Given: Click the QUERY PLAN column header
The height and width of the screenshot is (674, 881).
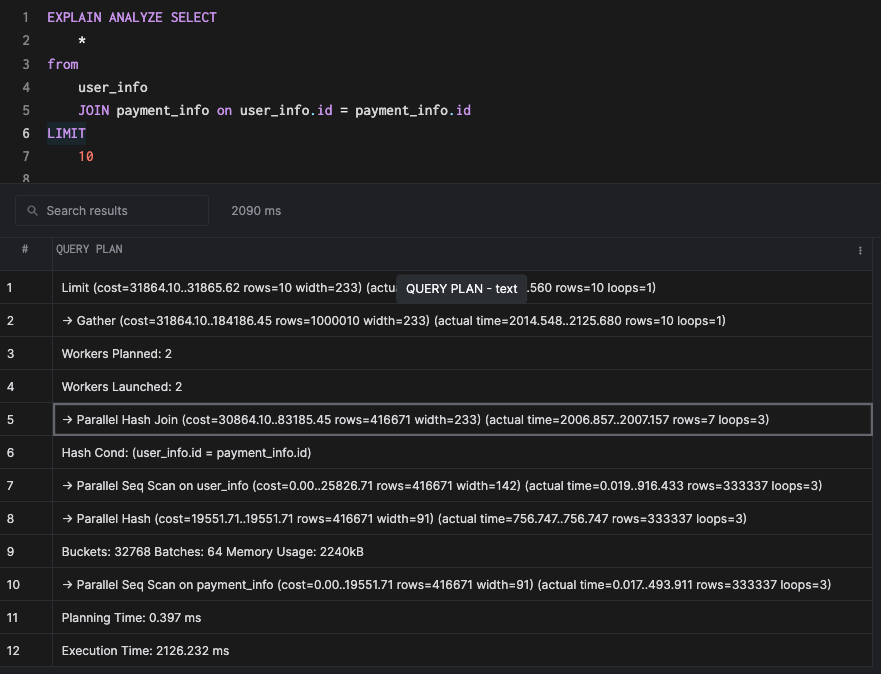Looking at the screenshot, I should pos(90,249).
